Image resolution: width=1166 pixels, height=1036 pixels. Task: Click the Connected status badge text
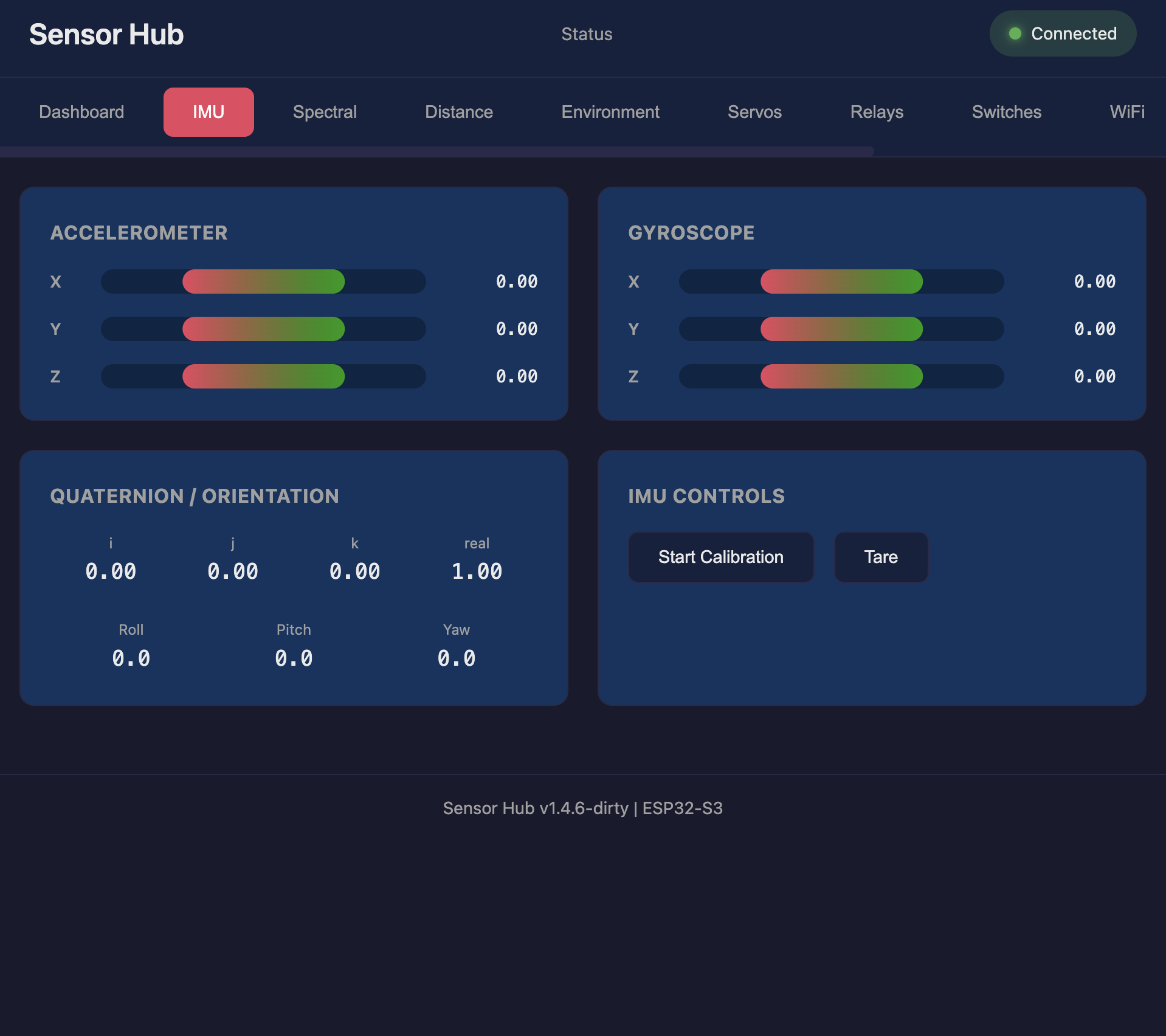(1074, 33)
